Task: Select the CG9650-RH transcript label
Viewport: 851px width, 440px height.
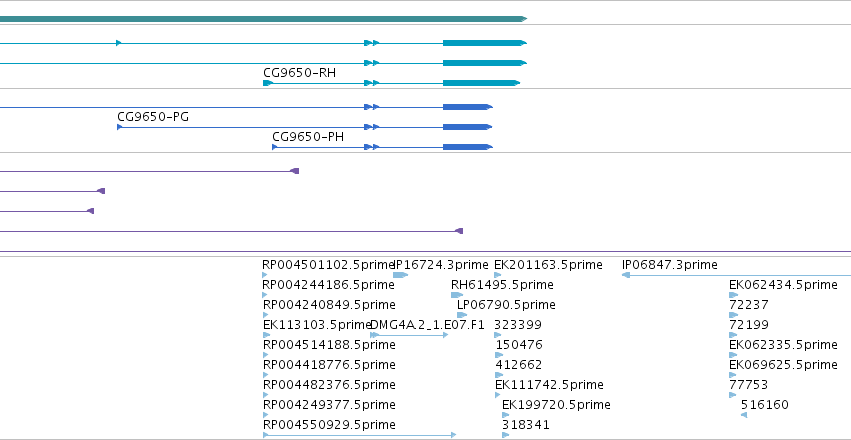Action: click(x=299, y=73)
